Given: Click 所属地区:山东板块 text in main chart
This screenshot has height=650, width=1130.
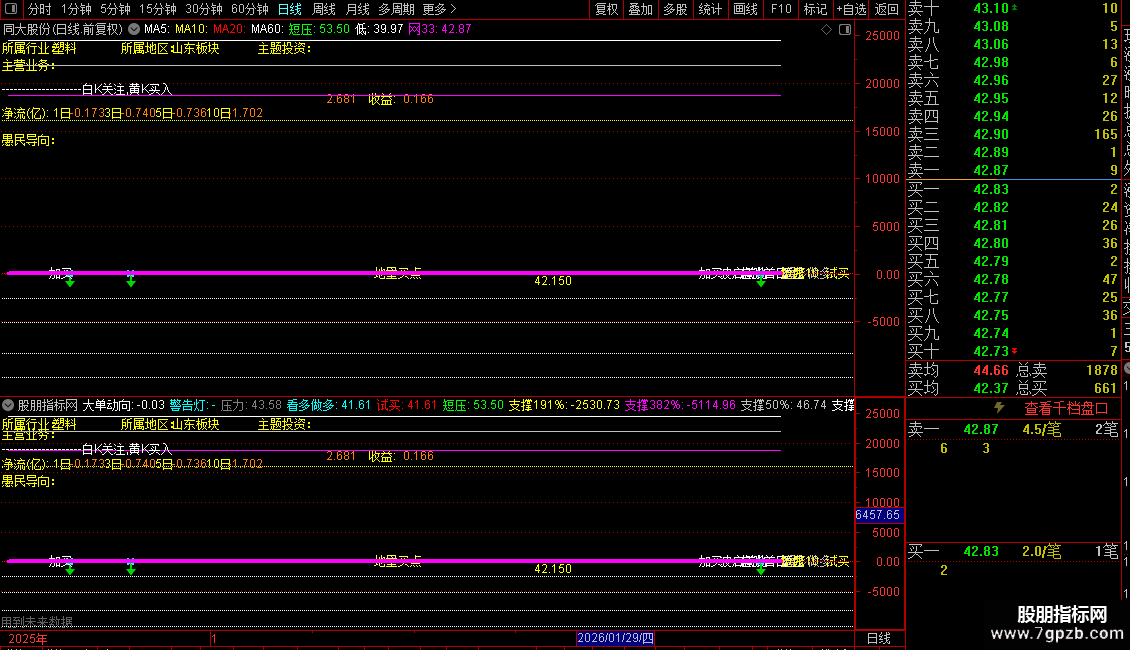Looking at the screenshot, I should 170,48.
